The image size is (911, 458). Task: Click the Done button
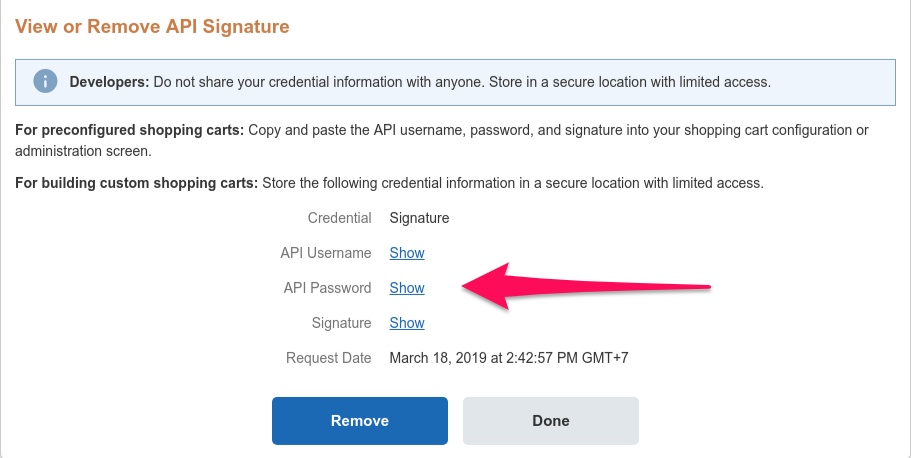[x=550, y=420]
